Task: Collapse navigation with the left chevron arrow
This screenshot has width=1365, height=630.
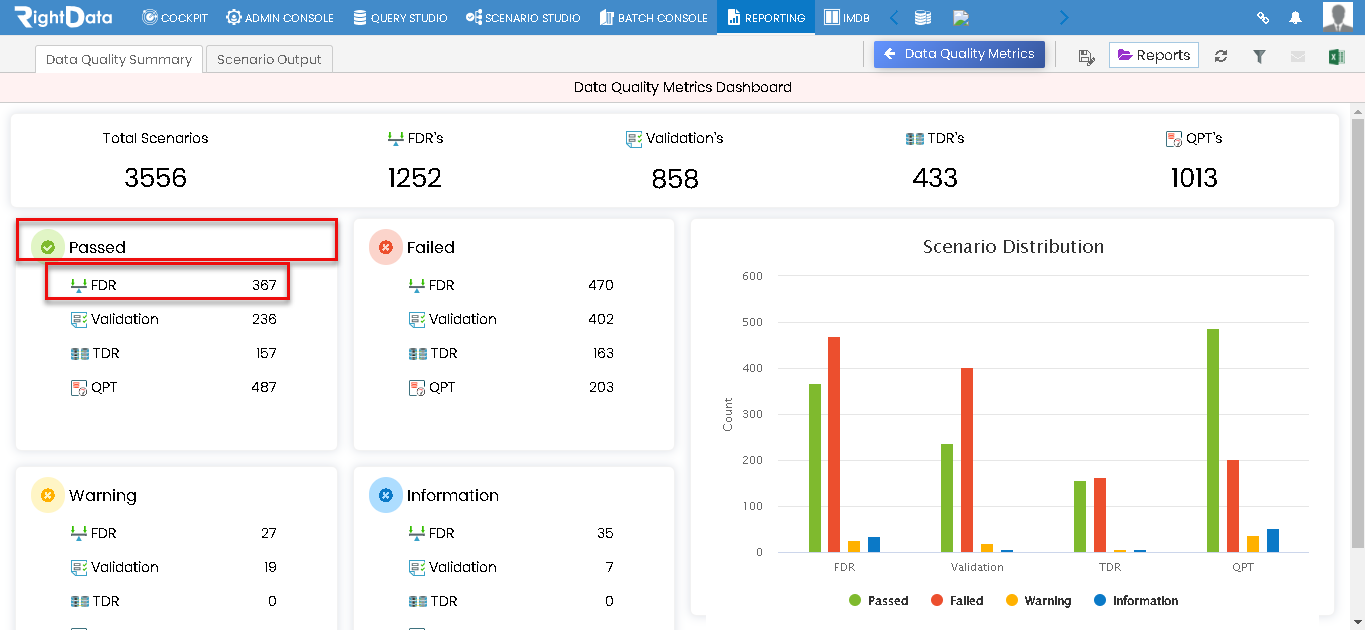Action: [894, 17]
